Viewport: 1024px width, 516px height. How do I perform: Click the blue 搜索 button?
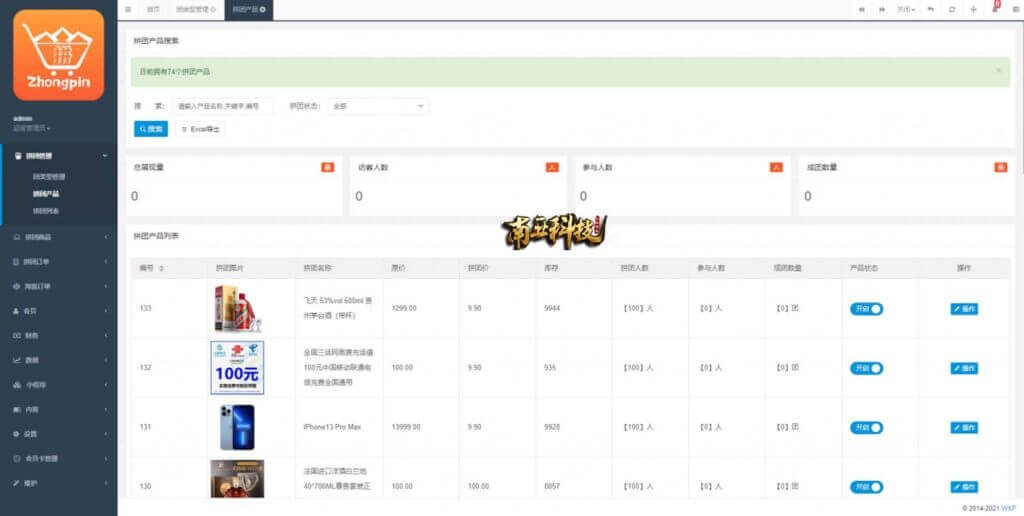(x=151, y=129)
